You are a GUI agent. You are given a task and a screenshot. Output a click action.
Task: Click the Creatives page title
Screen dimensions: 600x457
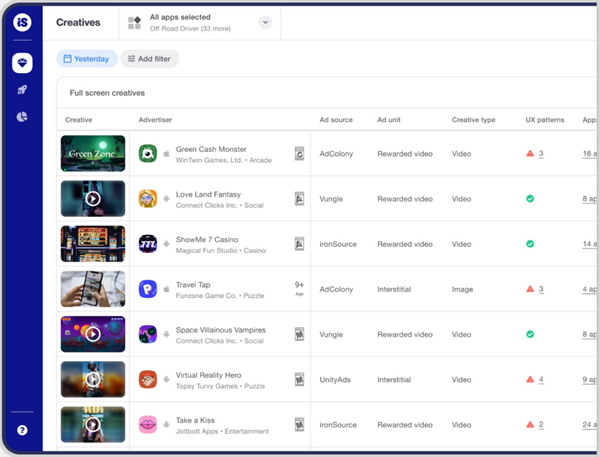(78, 22)
